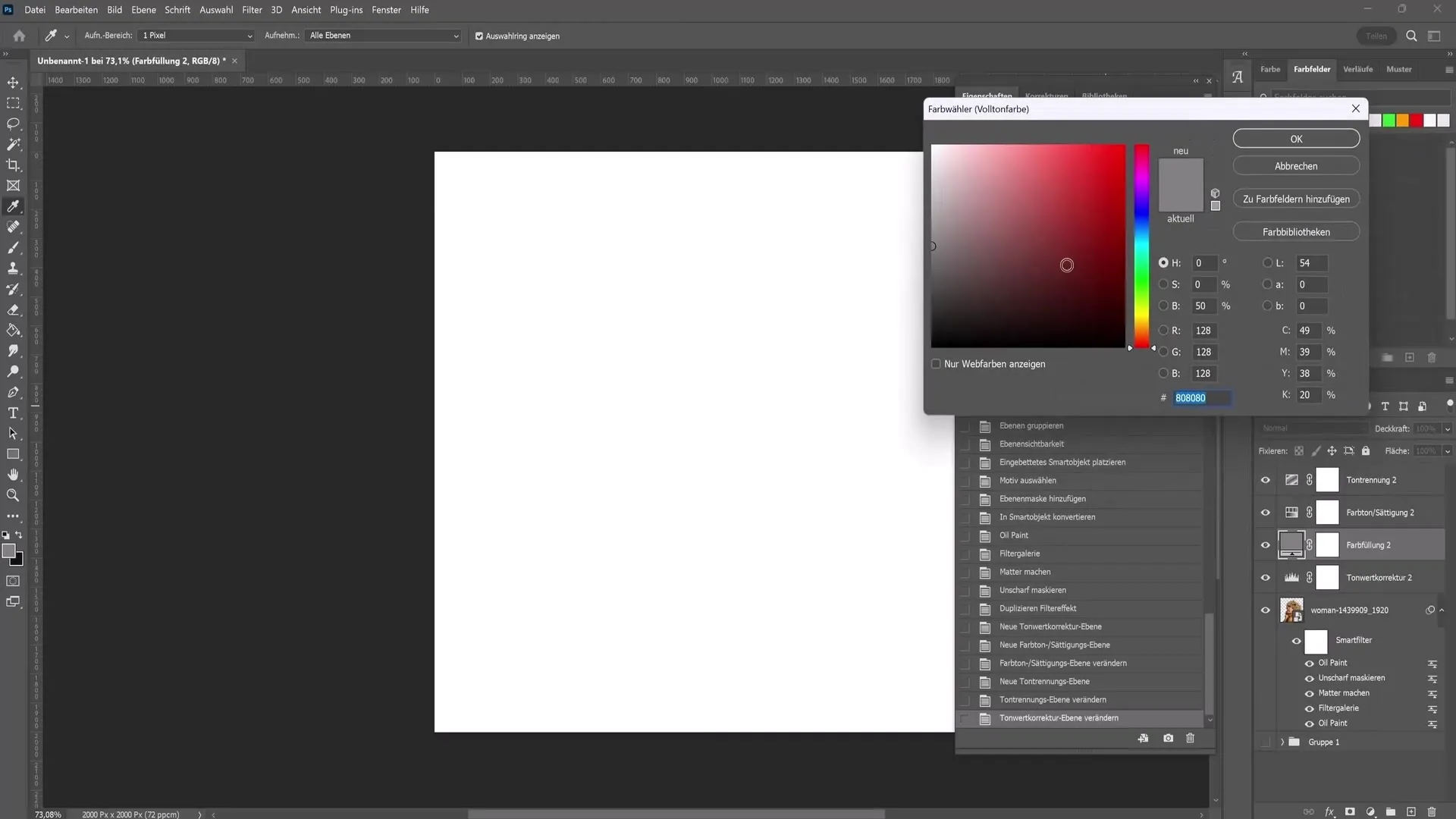The height and width of the screenshot is (819, 1456).
Task: Open the Fläche fill dropdown
Action: coord(1447,451)
